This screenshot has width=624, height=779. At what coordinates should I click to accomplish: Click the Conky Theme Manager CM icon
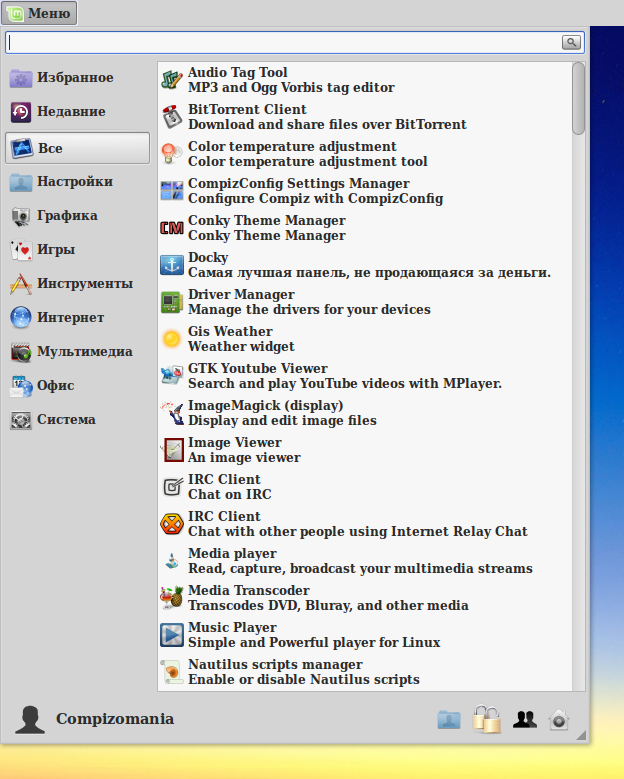[x=172, y=228]
